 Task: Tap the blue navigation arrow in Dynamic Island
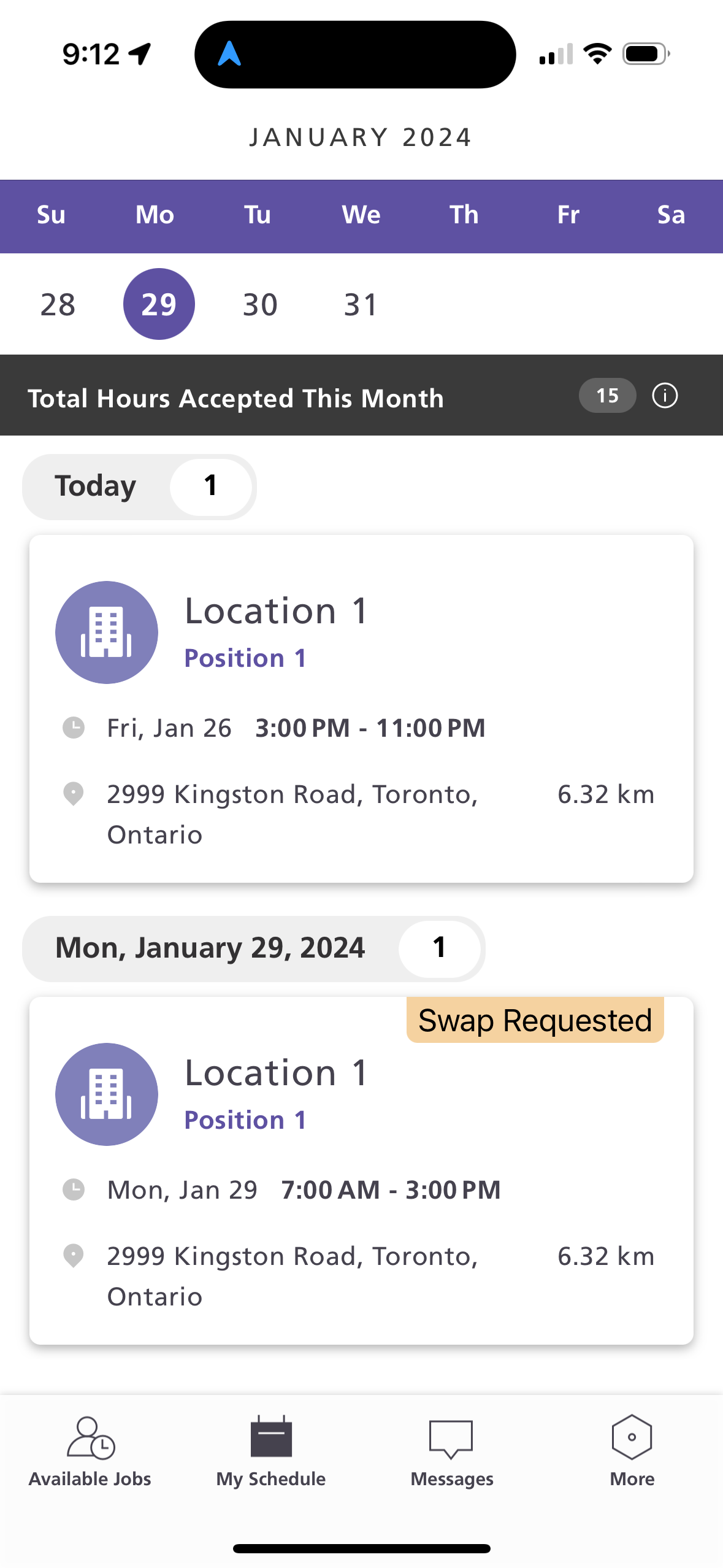(229, 54)
